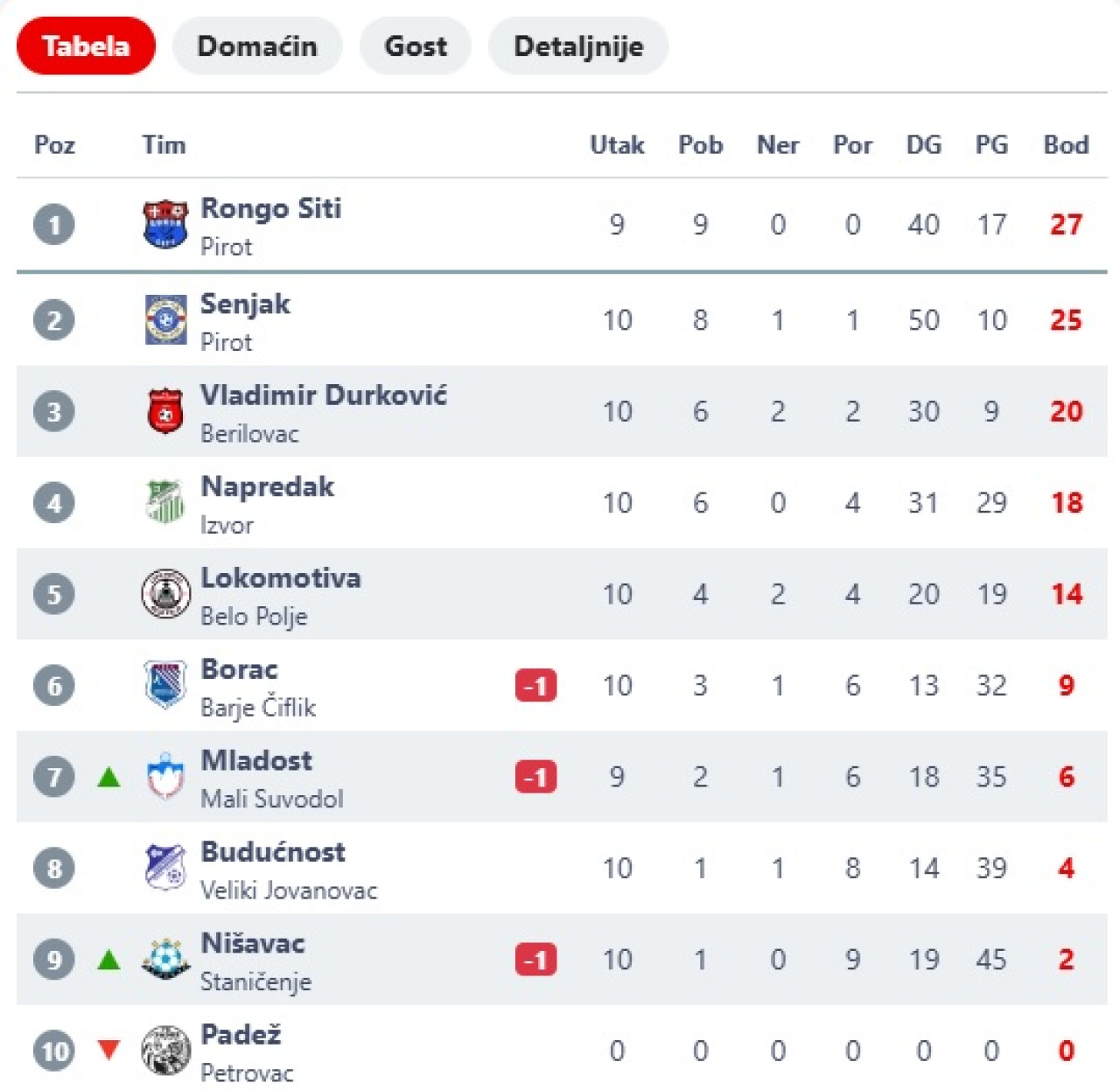Open the Rongo Siti team link
Screen dimensions: 1120x1090
pyautogui.click(x=271, y=208)
